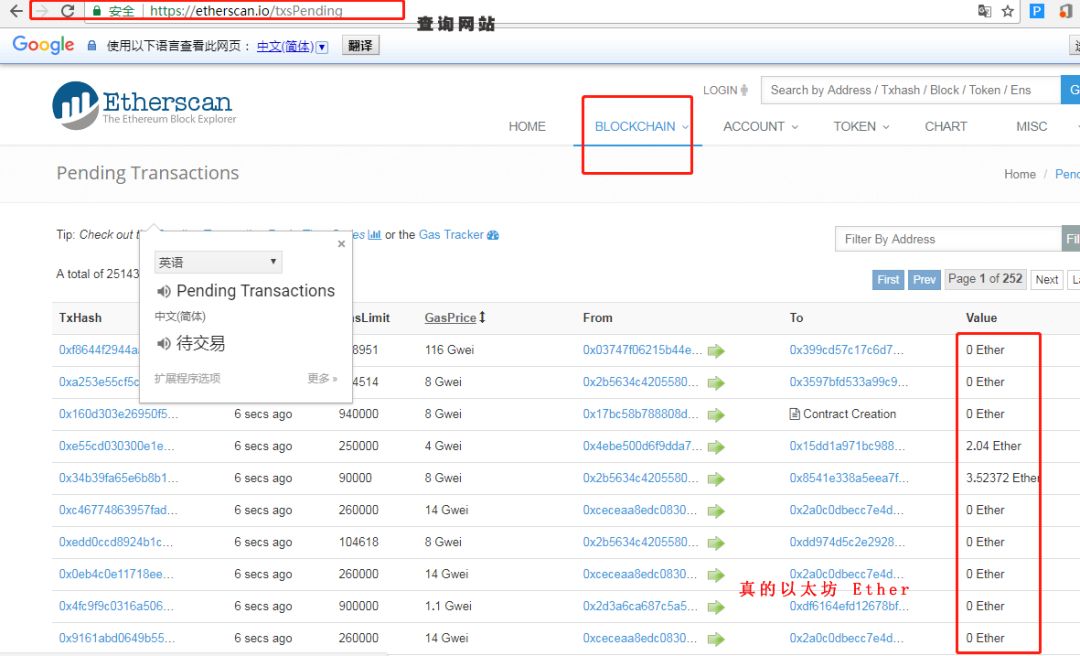Click the green arrow beside address 0x03747f06215b44e
The height and width of the screenshot is (656, 1080).
[716, 350]
